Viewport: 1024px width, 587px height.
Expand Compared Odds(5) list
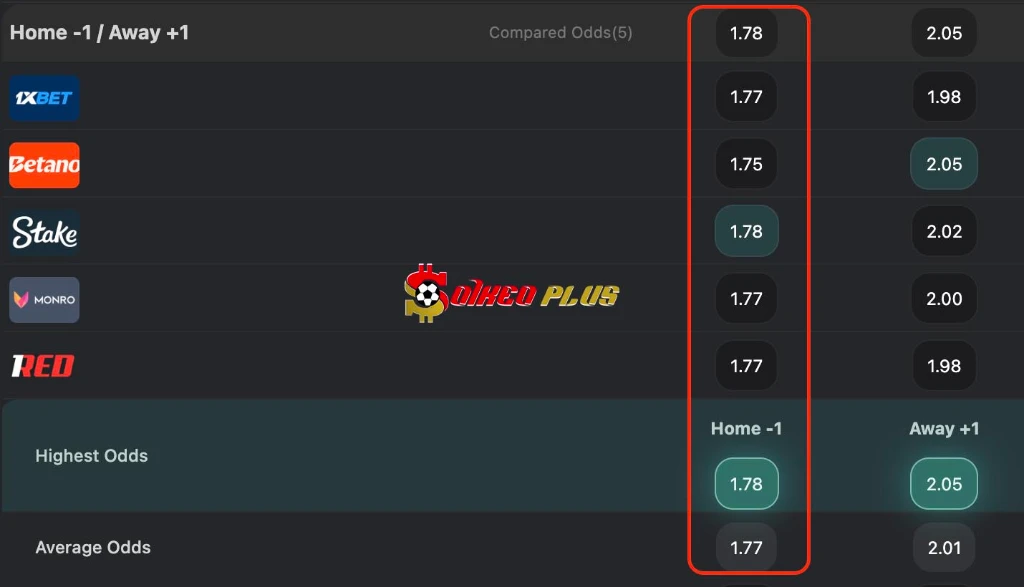(x=560, y=33)
